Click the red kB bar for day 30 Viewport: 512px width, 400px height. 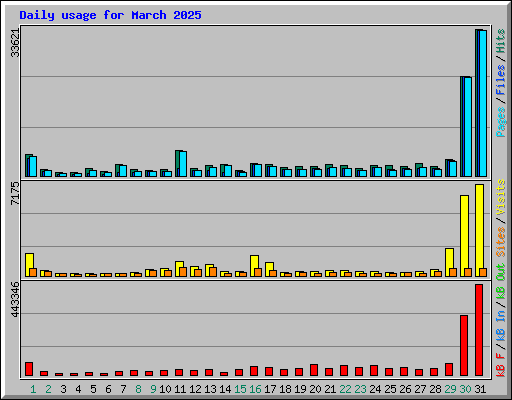(464, 345)
